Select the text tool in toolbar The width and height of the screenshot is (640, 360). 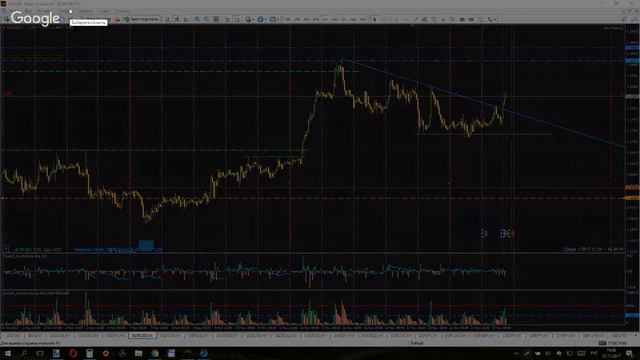pyautogui.click(x=443, y=19)
